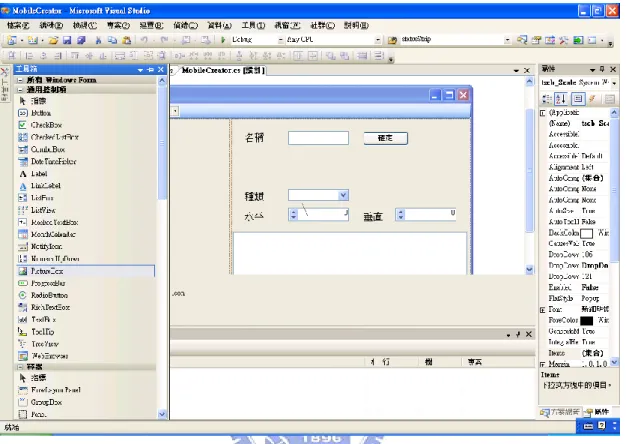Close the MobileCreator.cs document tab
Image resolution: width=626 pixels, height=444 pixels.
pos(527,70)
